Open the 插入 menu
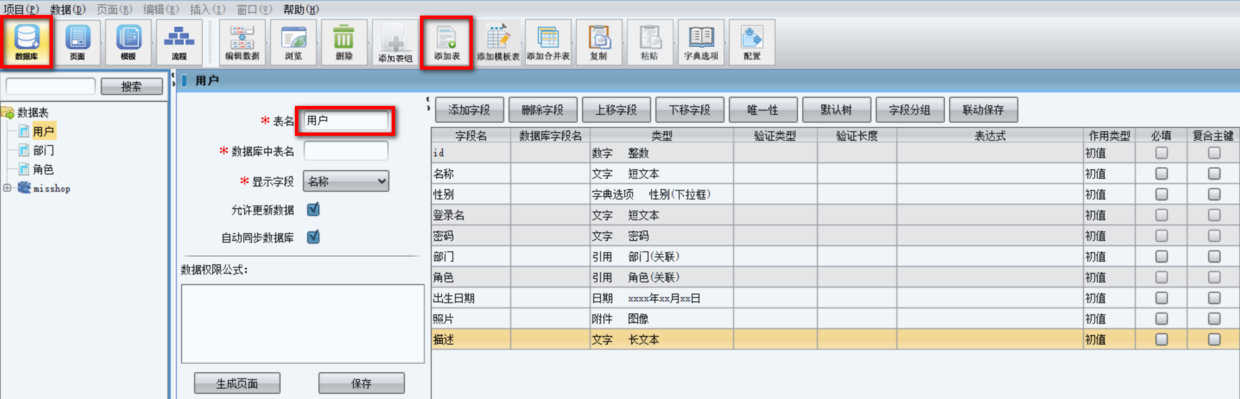The width and height of the screenshot is (1240, 399). pos(207,8)
